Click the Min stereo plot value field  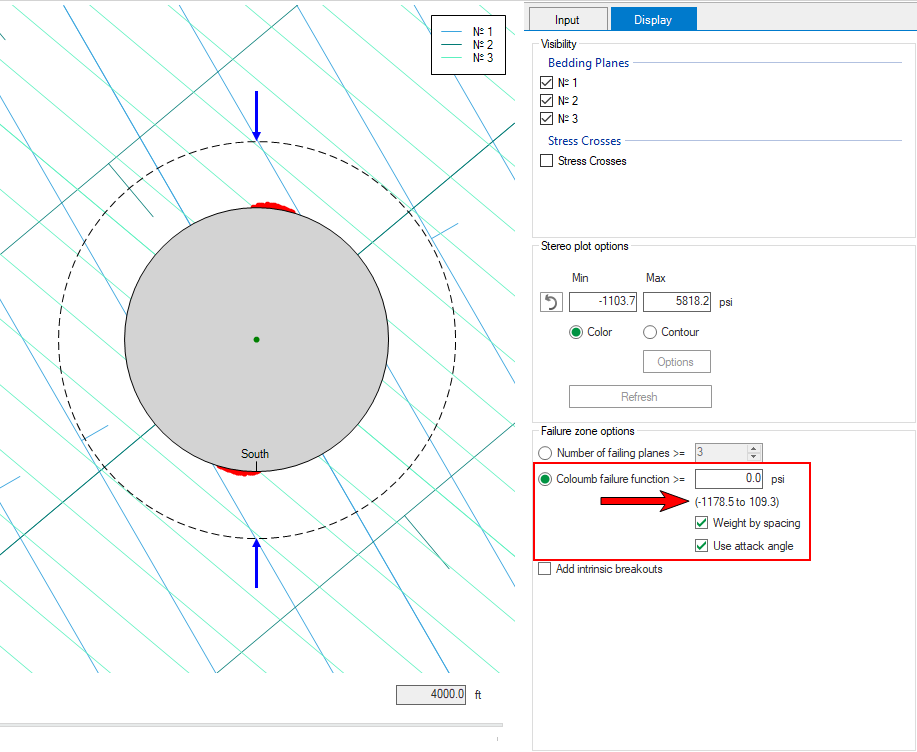click(603, 302)
